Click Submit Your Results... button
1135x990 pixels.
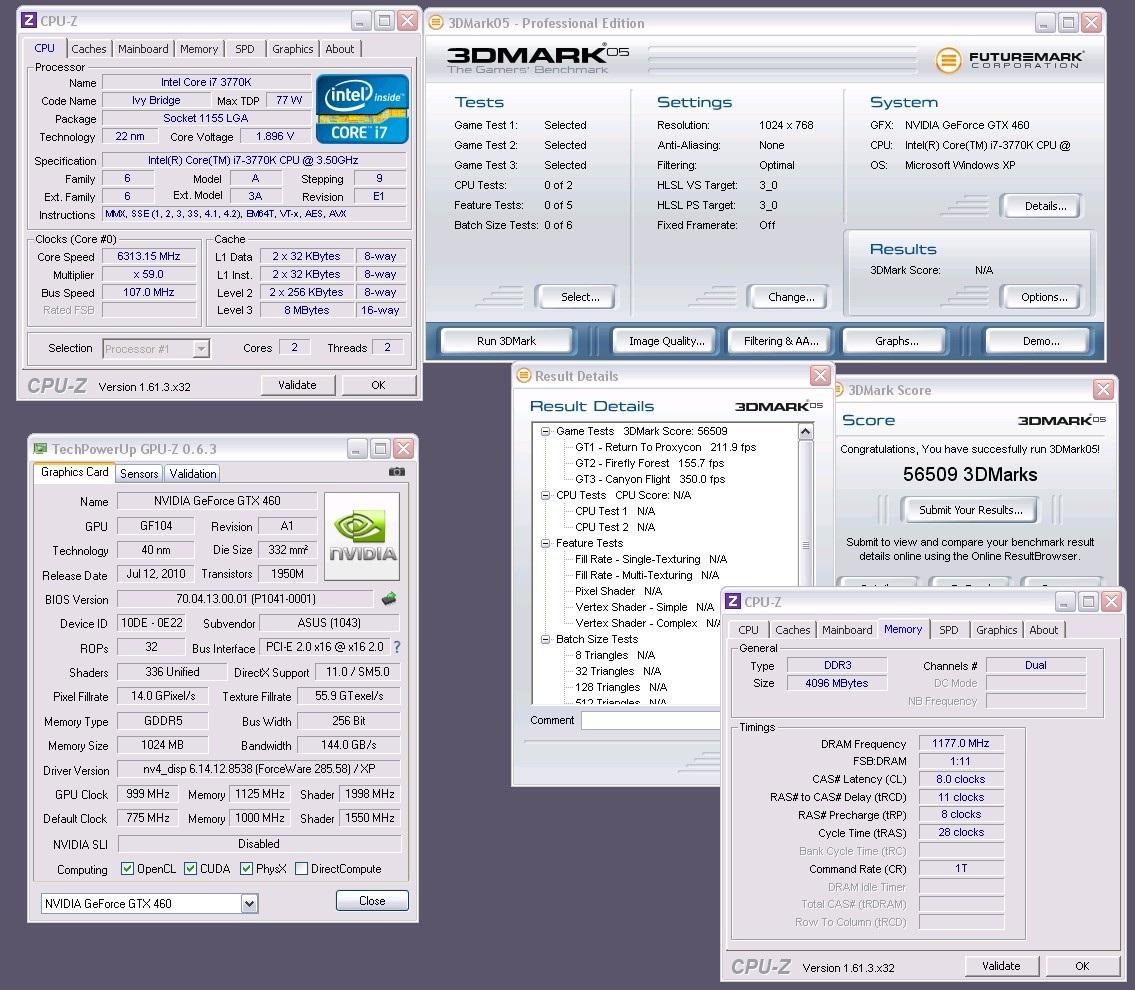pyautogui.click(x=971, y=510)
